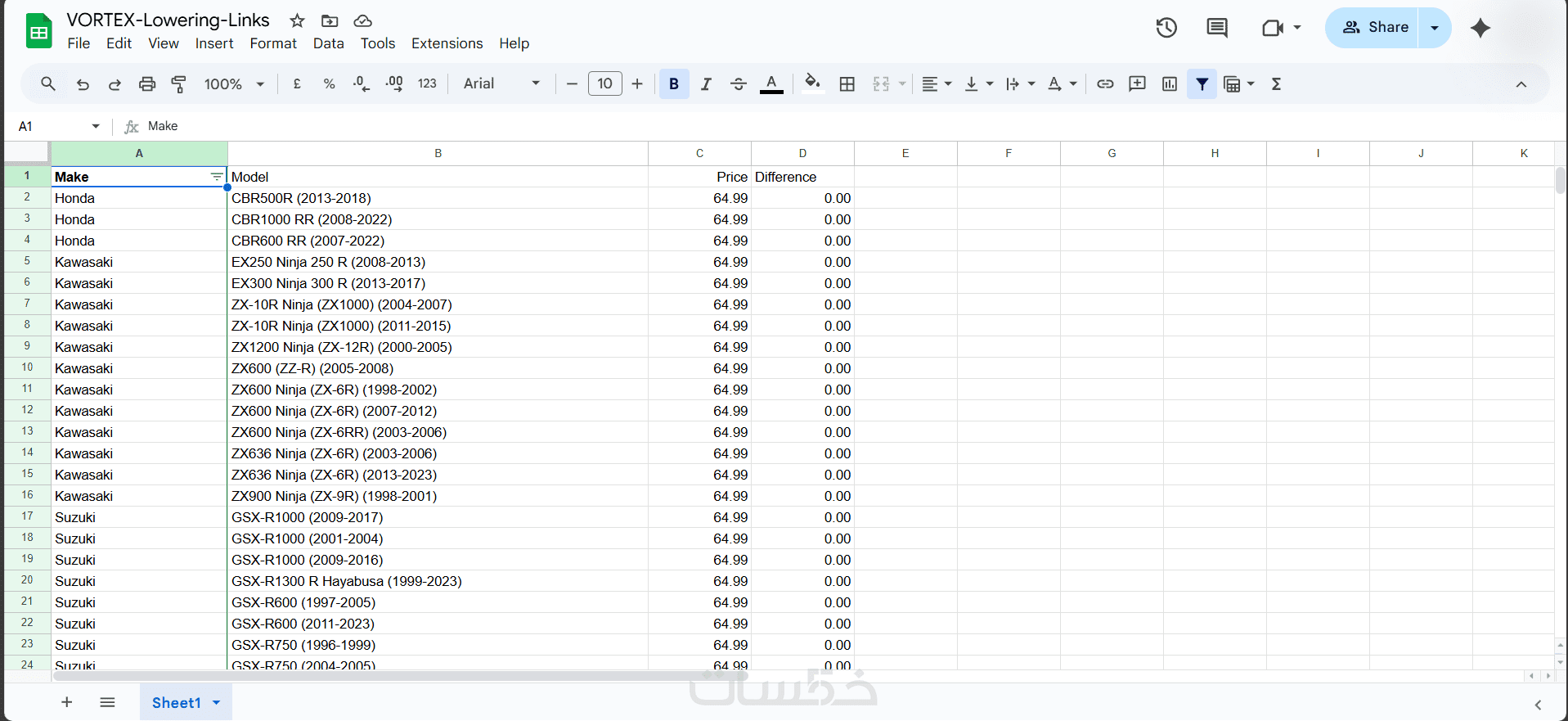Open the File menu
1568x721 pixels.
[x=79, y=43]
